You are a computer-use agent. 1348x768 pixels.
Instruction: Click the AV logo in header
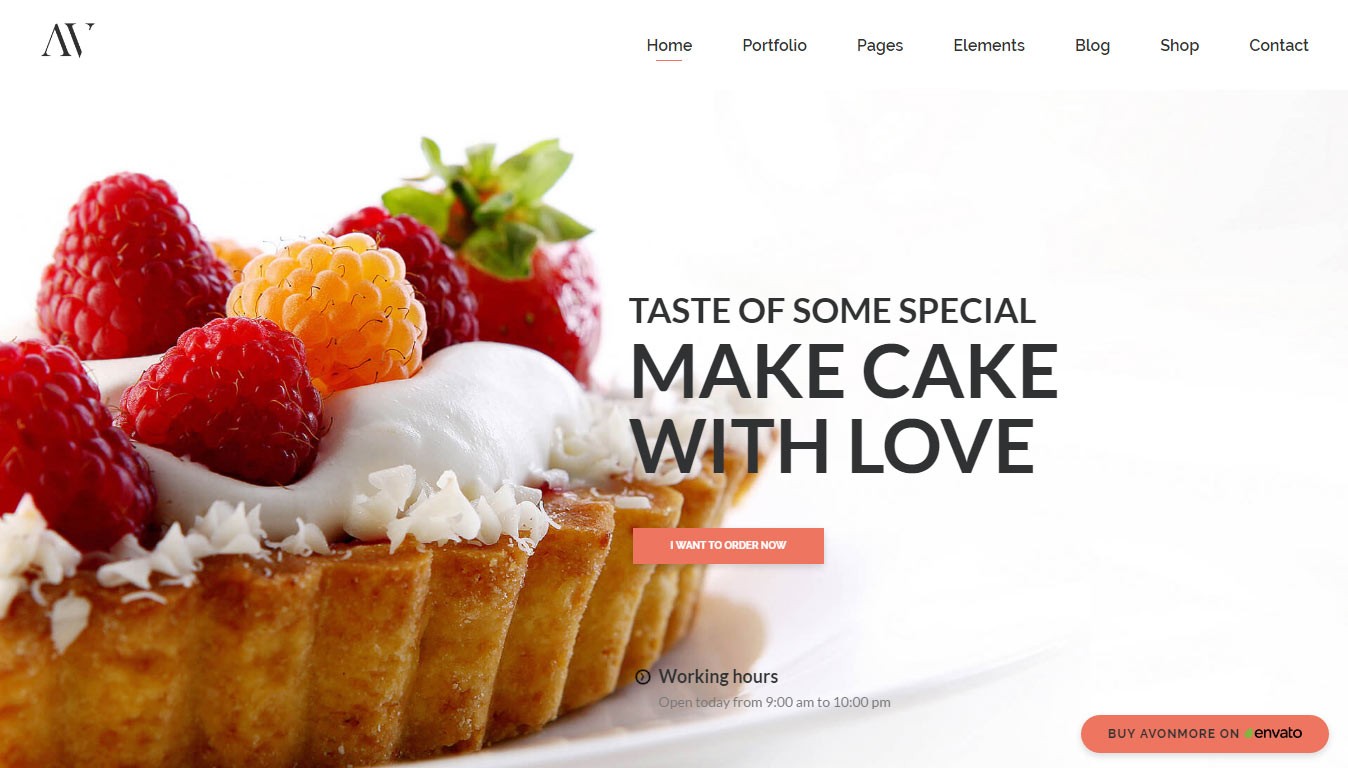[x=68, y=41]
